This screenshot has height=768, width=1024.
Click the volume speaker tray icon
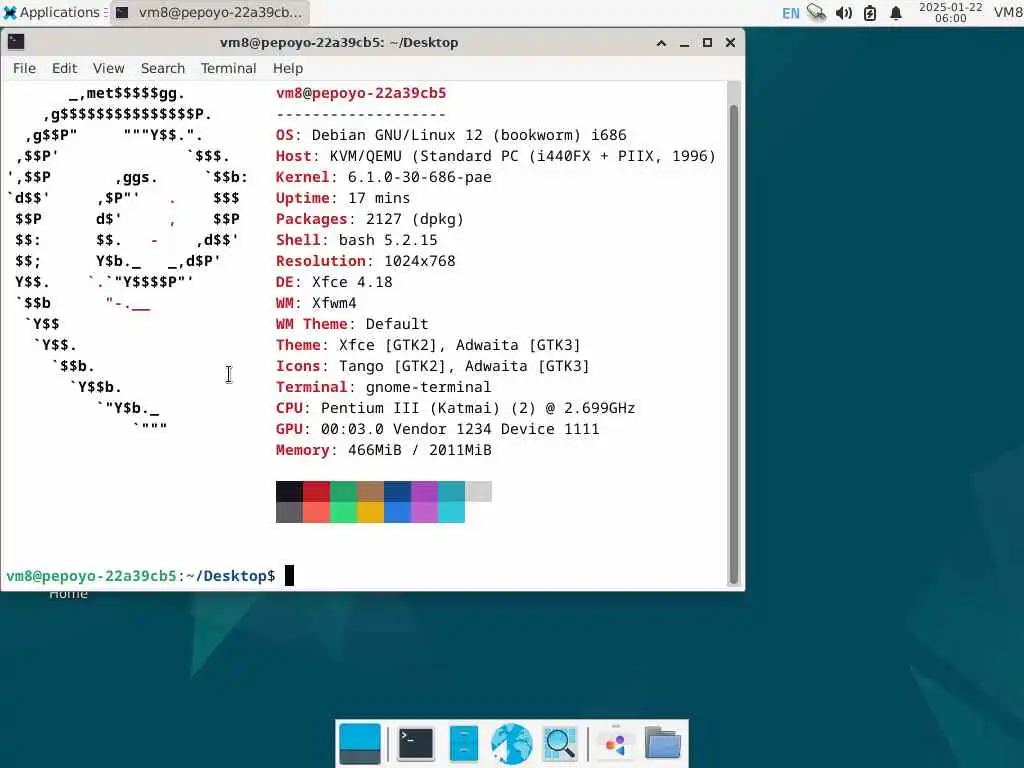click(844, 13)
